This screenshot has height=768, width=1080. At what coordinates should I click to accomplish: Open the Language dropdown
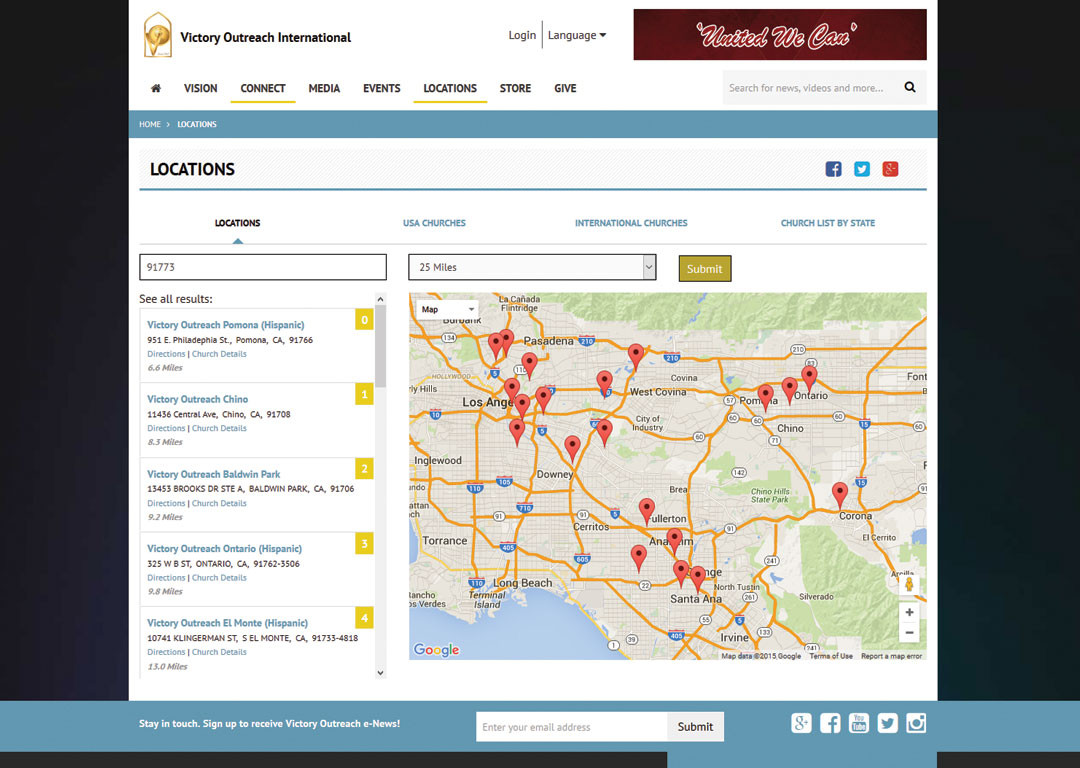click(577, 35)
